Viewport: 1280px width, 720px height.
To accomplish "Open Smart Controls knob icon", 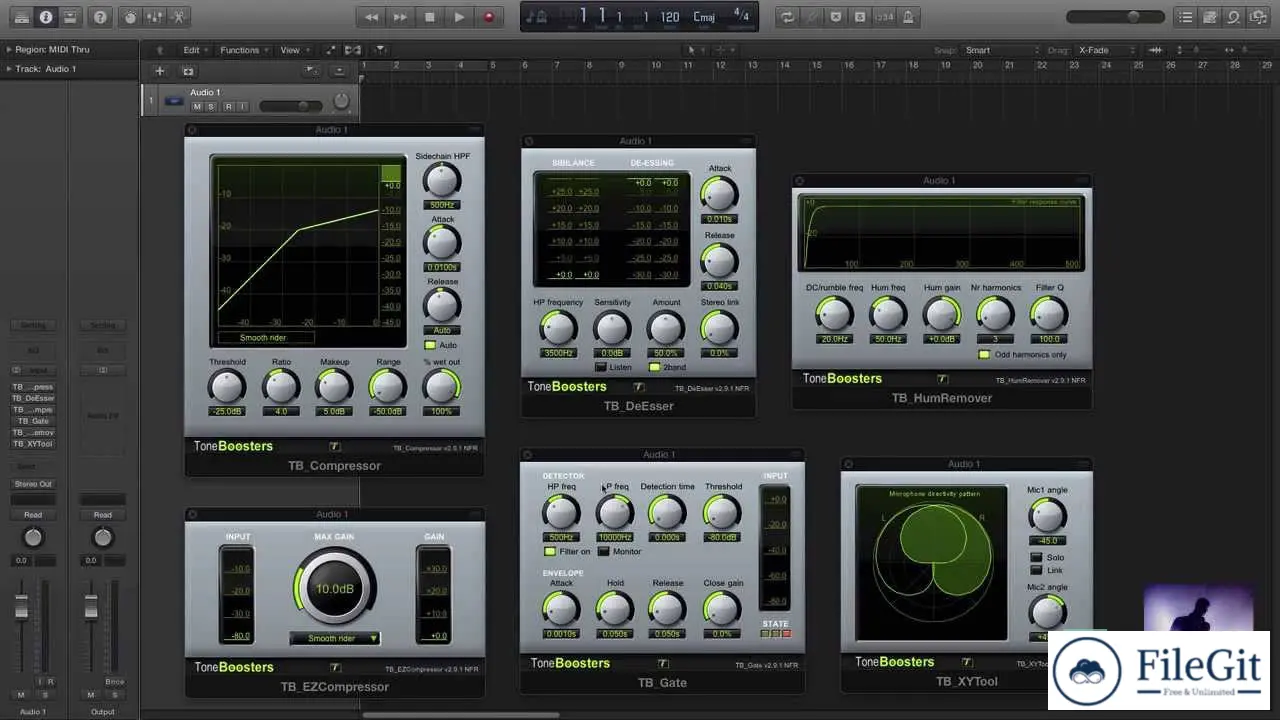I will [x=130, y=17].
